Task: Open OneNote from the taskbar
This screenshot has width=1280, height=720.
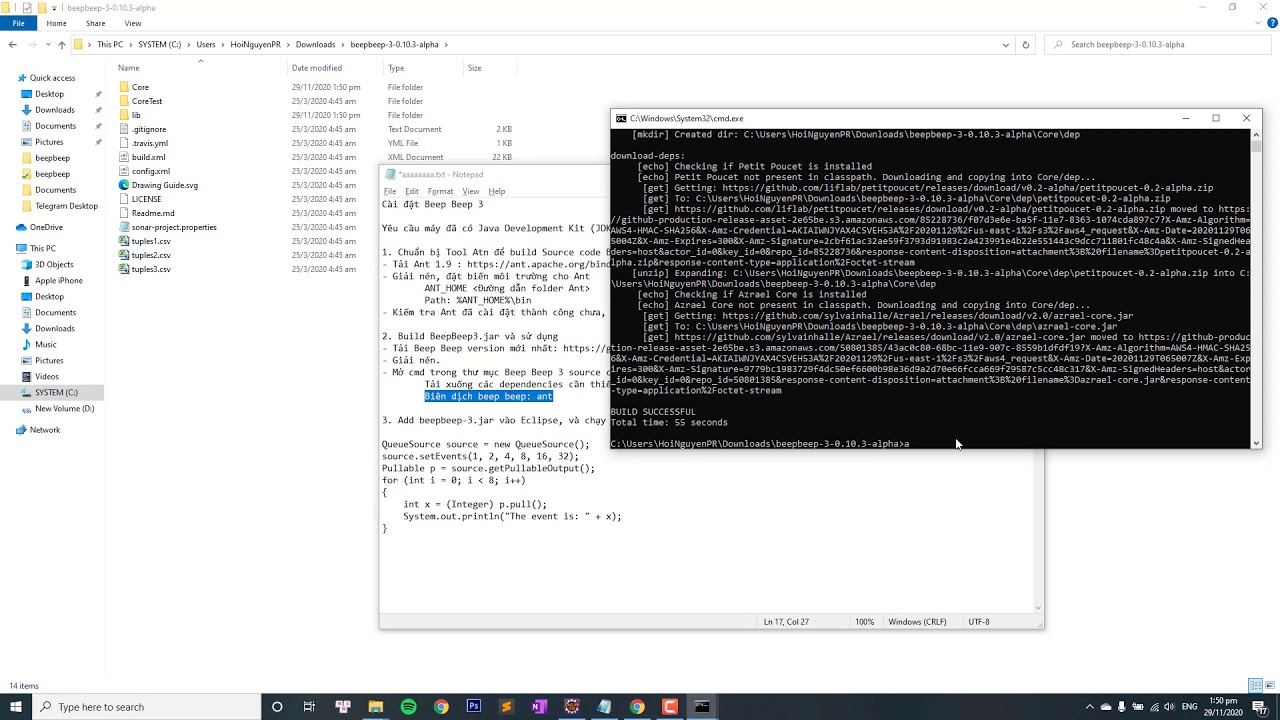Action: coord(539,707)
